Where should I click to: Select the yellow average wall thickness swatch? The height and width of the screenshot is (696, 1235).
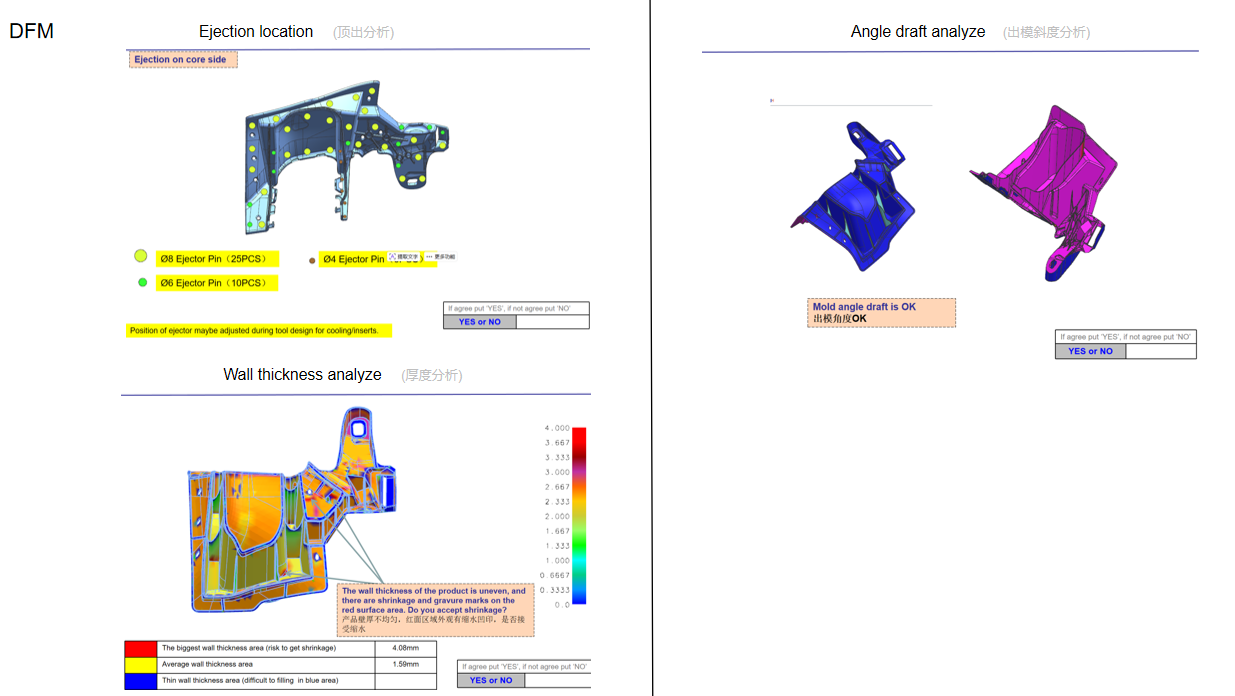[141, 664]
